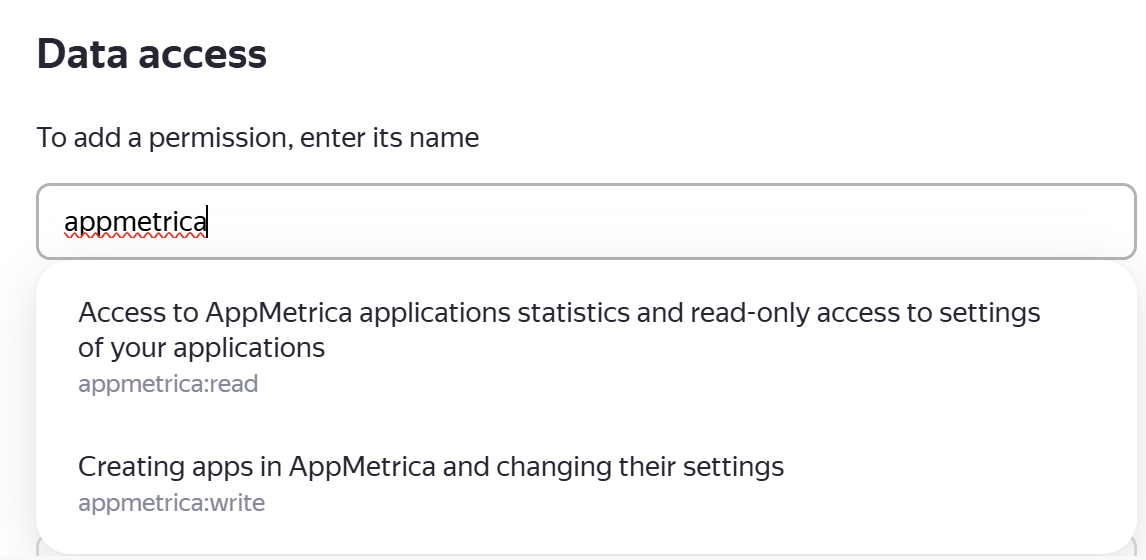
Task: Click "To add a permission, enter its name" label
Action: coord(258,137)
